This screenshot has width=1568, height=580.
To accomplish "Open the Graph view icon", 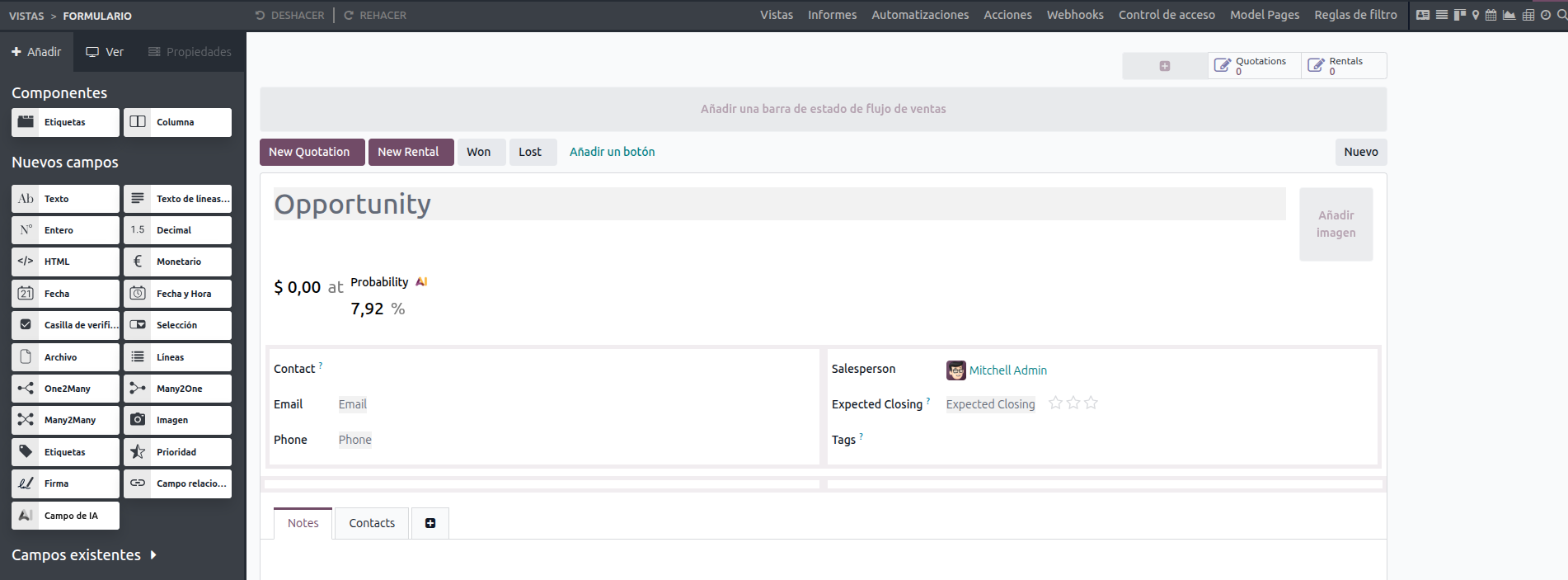I will pos(1509,15).
